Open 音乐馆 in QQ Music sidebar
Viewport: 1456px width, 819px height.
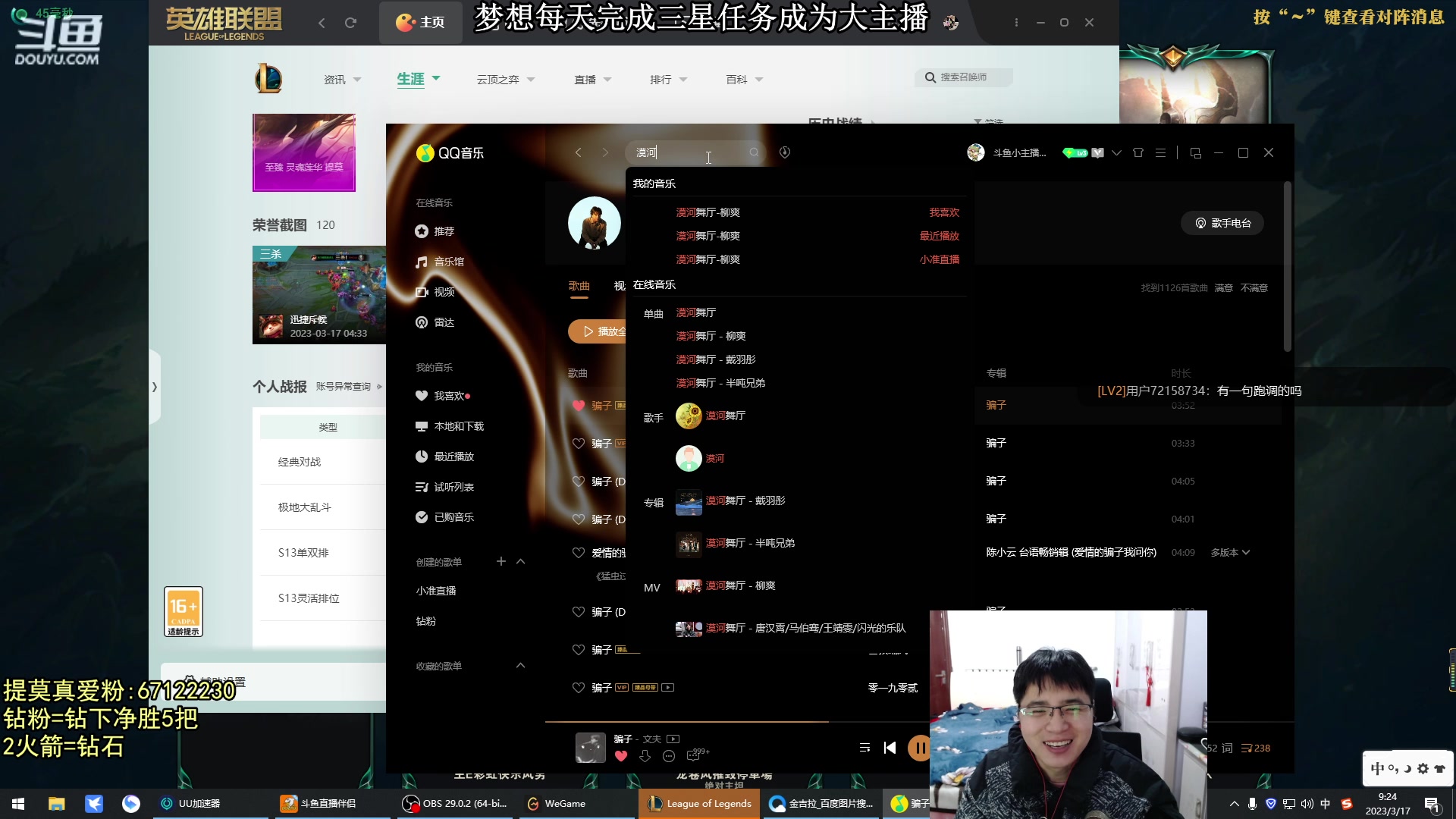click(x=440, y=262)
